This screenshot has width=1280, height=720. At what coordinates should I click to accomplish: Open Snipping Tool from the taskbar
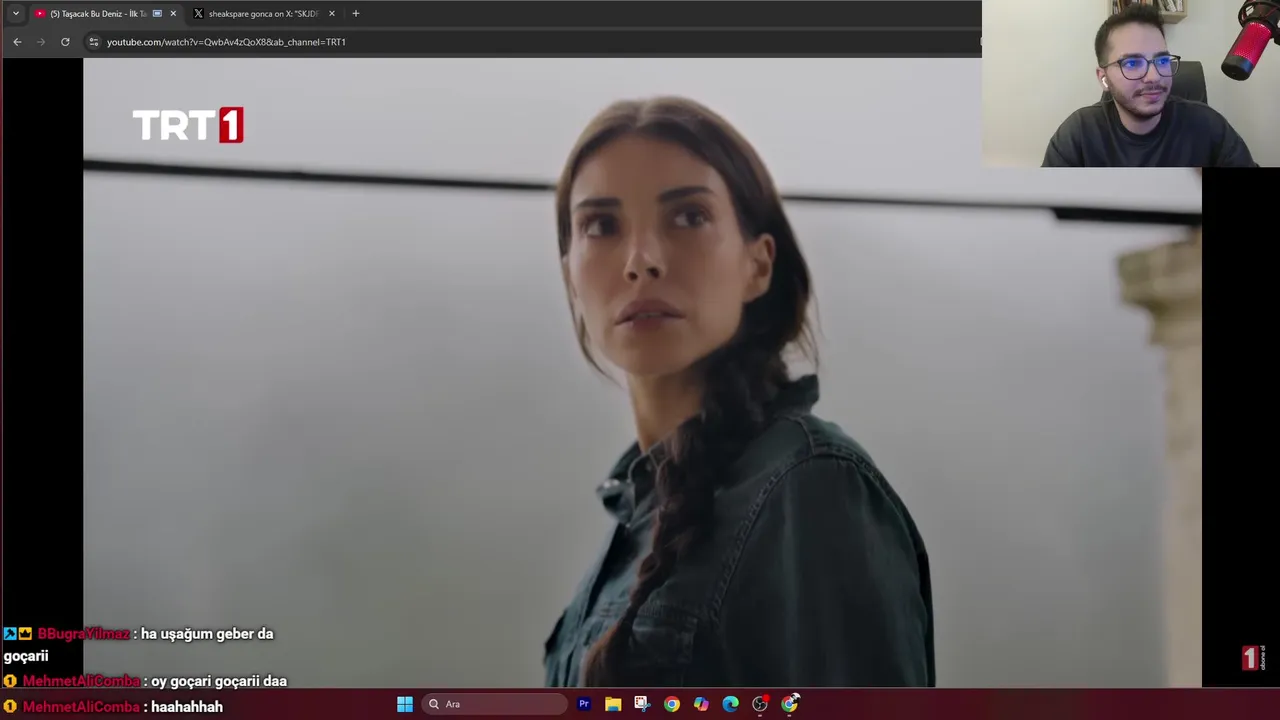[642, 704]
